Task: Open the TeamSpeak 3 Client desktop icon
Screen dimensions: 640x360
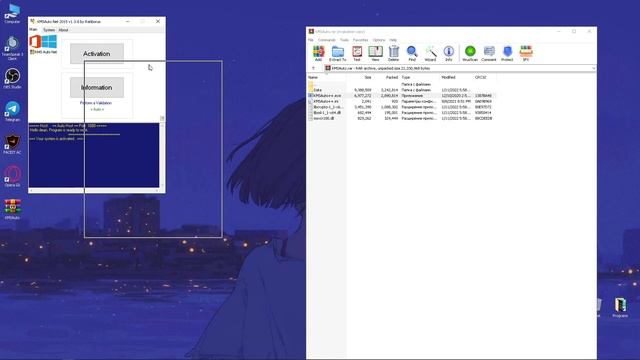Action: (x=12, y=48)
